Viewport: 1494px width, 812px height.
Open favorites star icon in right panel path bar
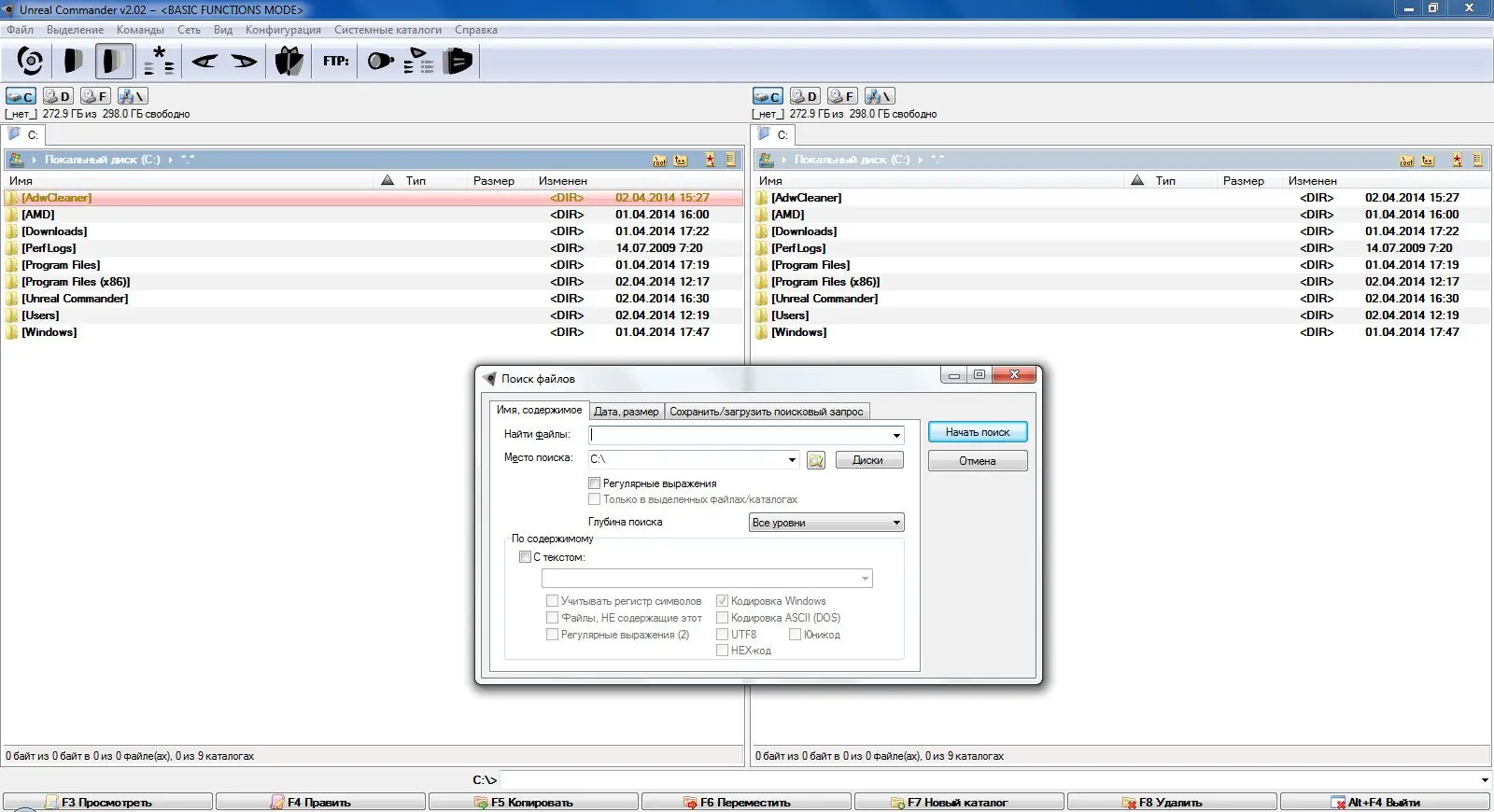point(1458,161)
